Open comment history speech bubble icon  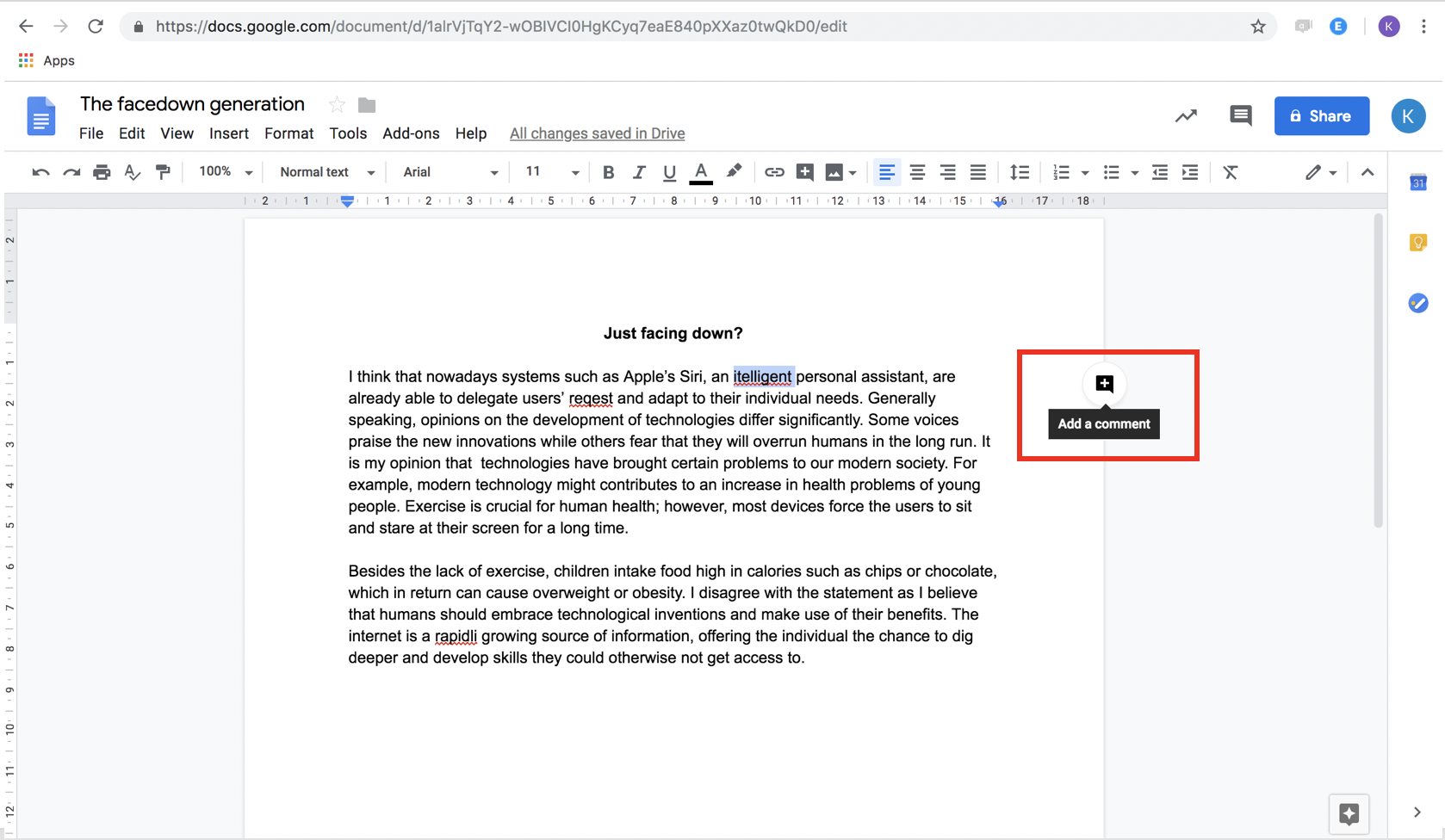(1240, 116)
